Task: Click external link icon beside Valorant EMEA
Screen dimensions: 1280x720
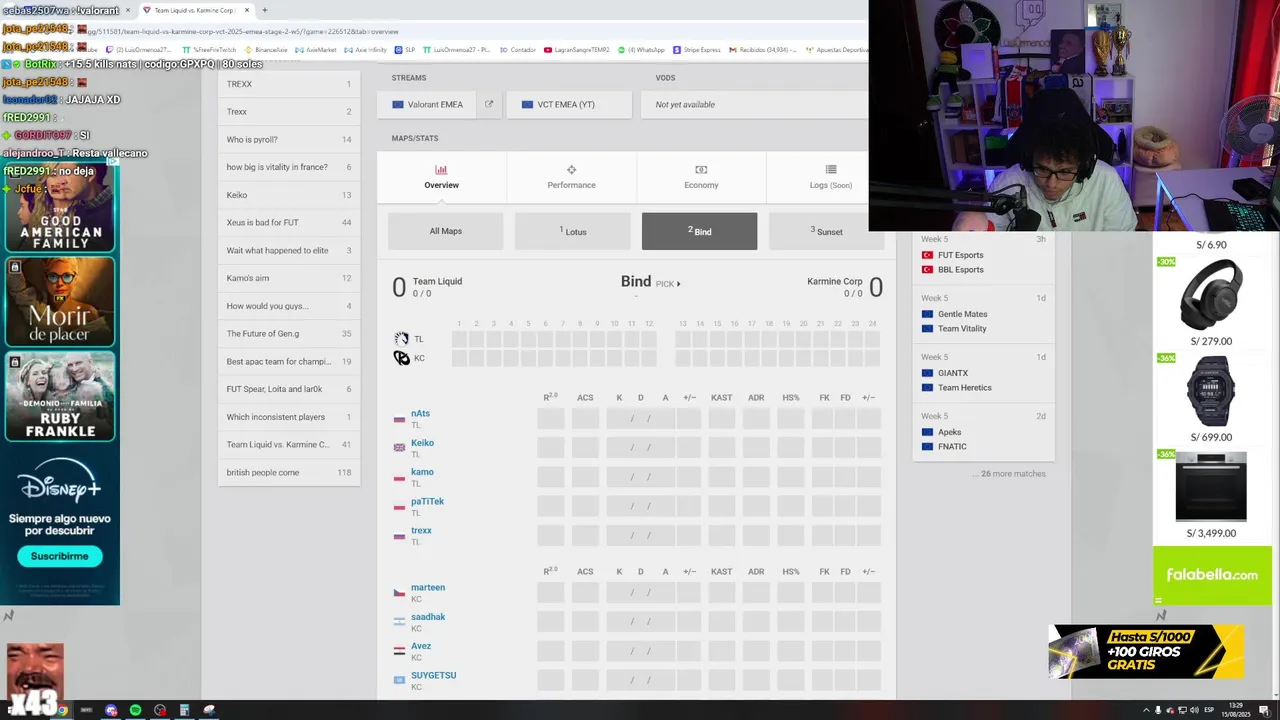Action: pyautogui.click(x=489, y=104)
